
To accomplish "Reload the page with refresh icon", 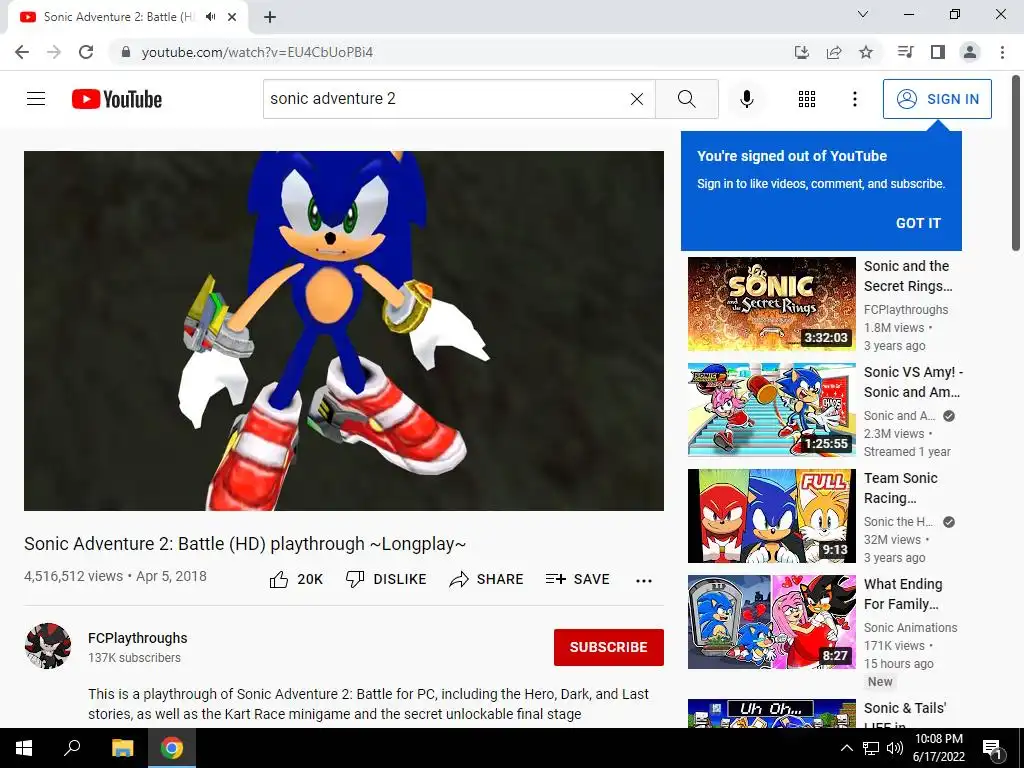I will tap(86, 52).
